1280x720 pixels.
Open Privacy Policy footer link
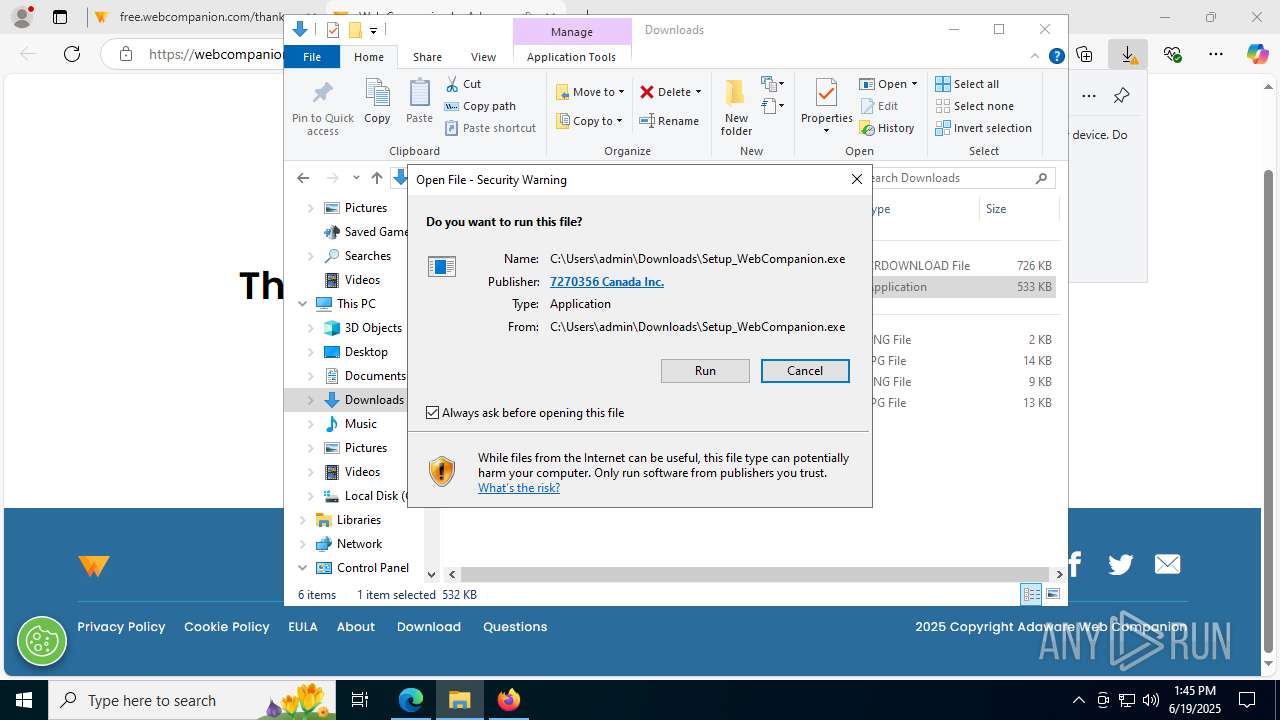click(x=121, y=627)
